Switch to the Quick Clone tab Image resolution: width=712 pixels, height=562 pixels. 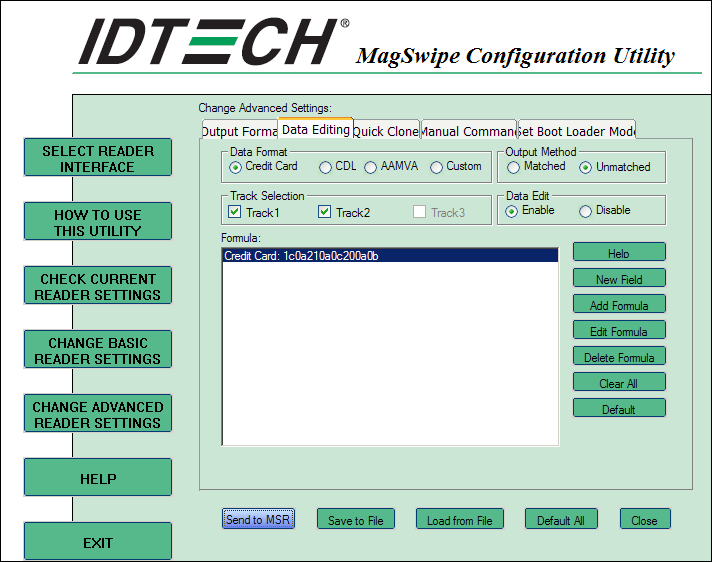[386, 130]
